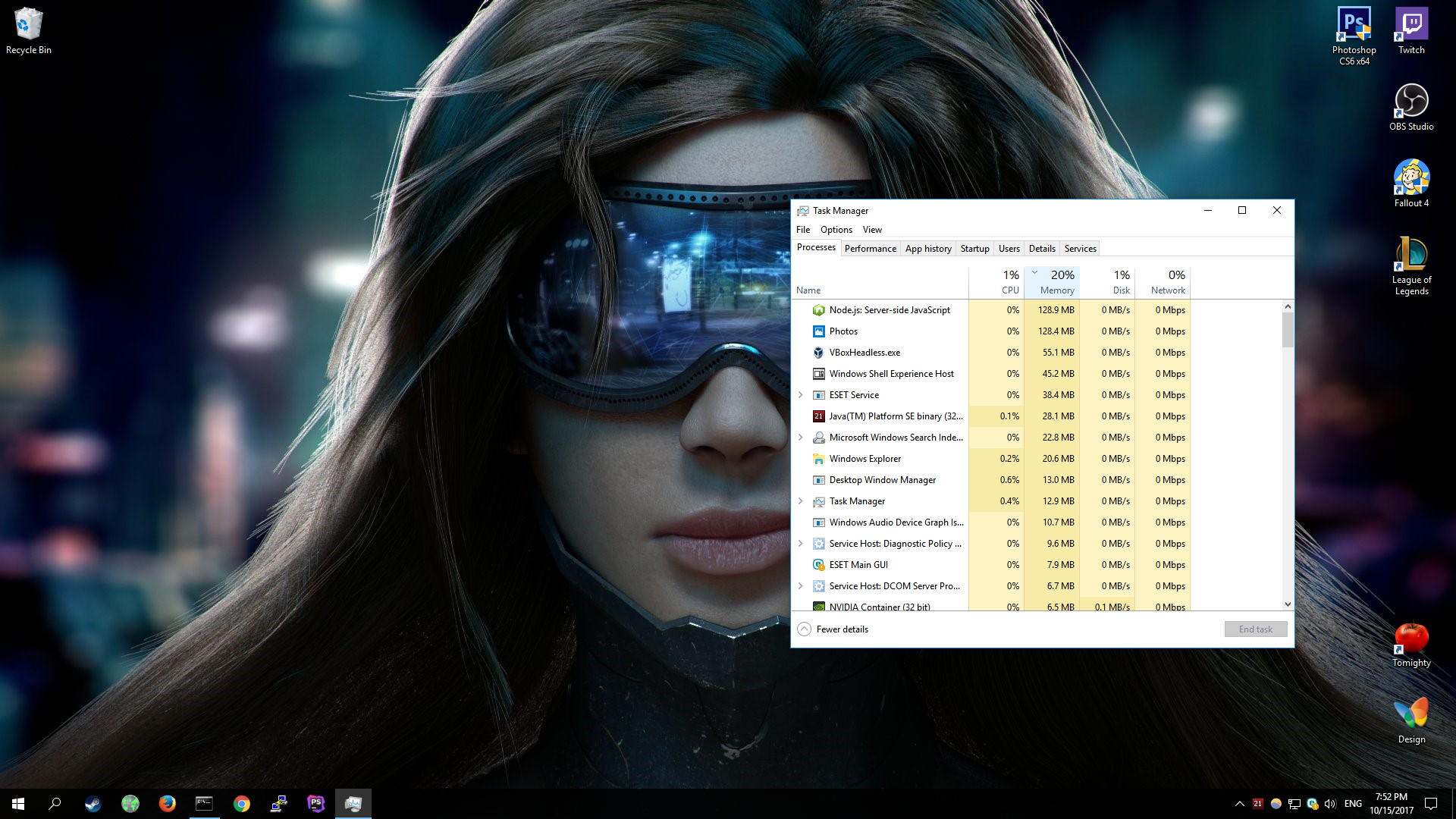1456x819 pixels.
Task: Click the process list scroll down arrow
Action: [x=1288, y=604]
